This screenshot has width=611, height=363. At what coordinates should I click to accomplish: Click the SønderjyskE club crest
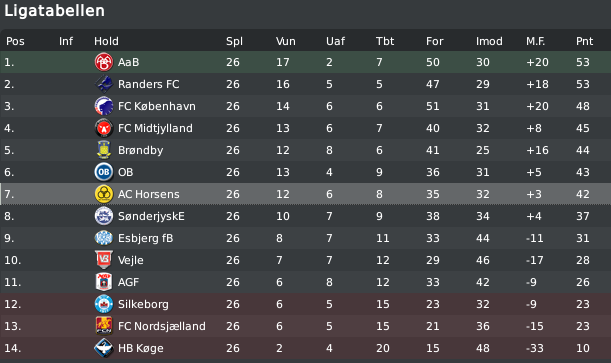pyautogui.click(x=104, y=216)
